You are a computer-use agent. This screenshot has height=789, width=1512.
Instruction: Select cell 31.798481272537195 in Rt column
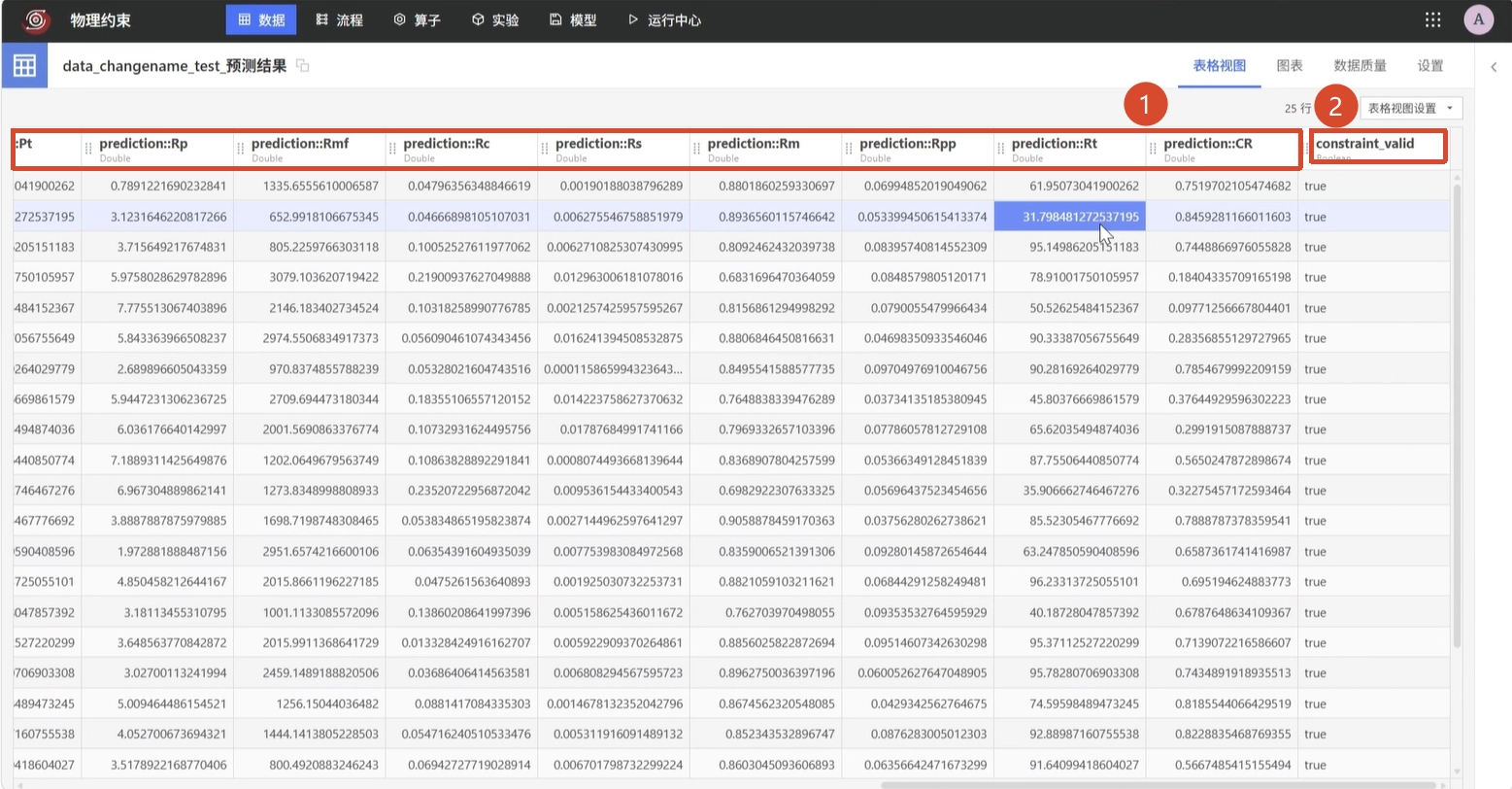point(1070,217)
